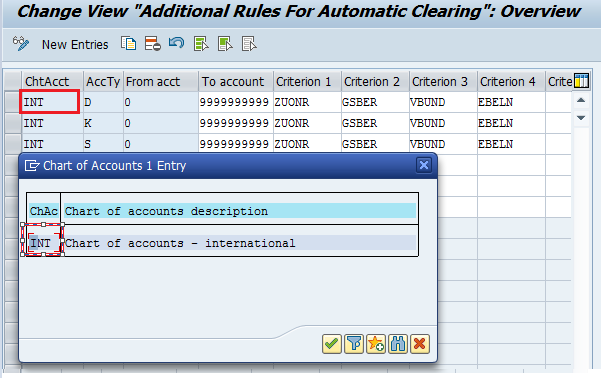The image size is (610, 378).
Task: Click the Copy As icon
Action: click(x=128, y=44)
